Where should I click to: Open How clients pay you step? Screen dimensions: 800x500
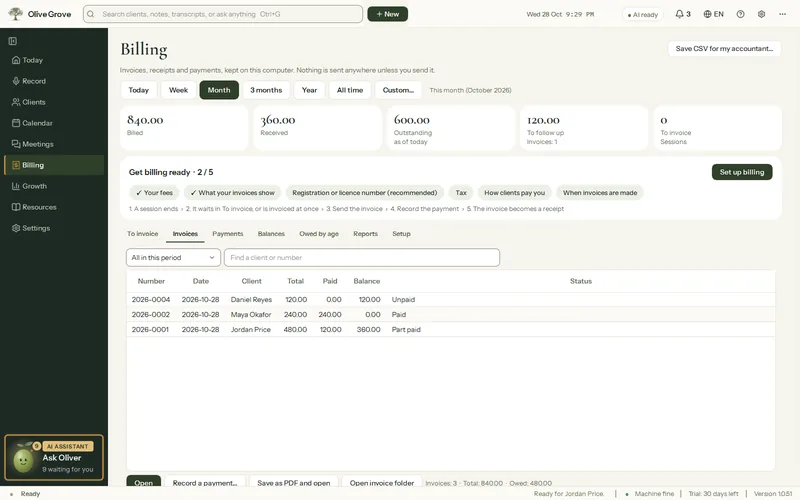(514, 193)
